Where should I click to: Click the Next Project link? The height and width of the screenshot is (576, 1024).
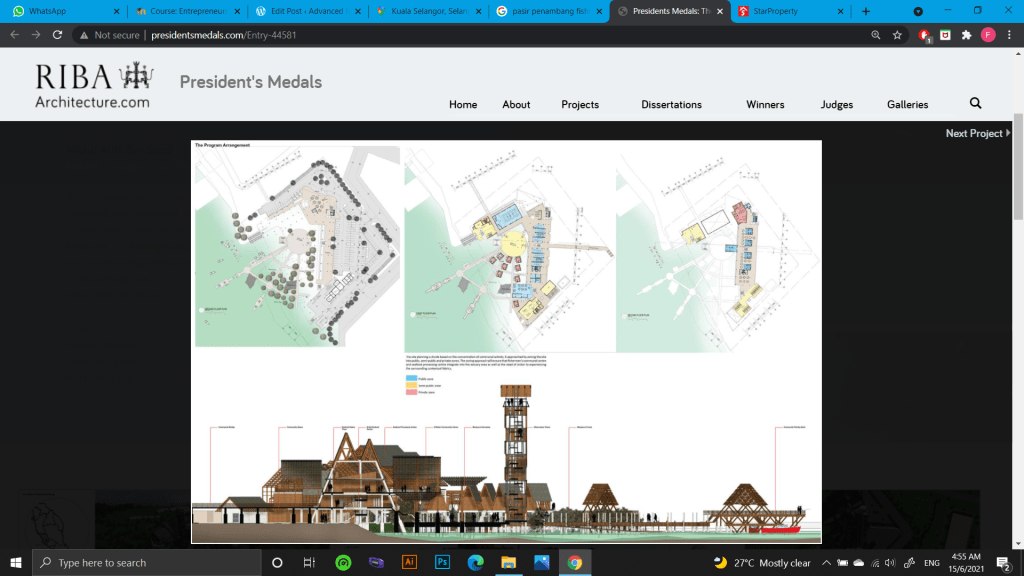pos(974,133)
